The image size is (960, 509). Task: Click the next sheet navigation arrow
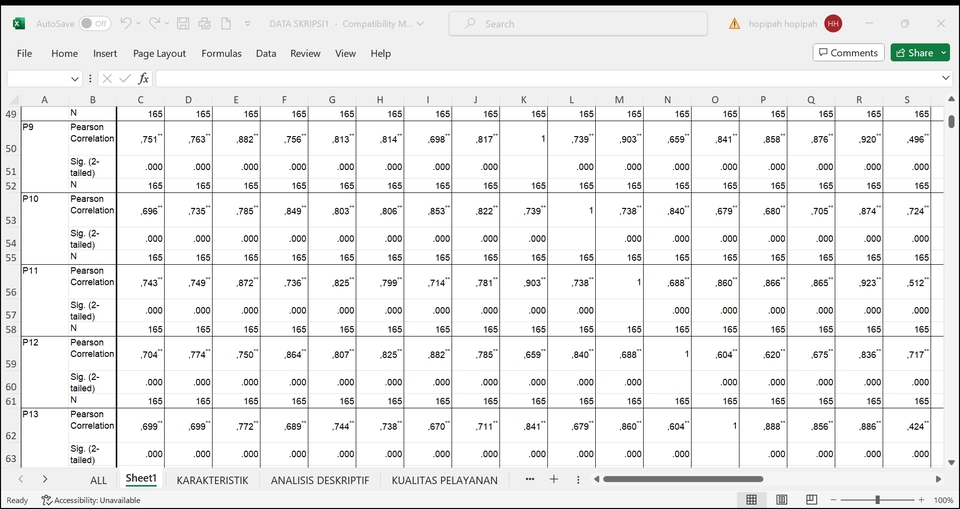pyautogui.click(x=45, y=479)
